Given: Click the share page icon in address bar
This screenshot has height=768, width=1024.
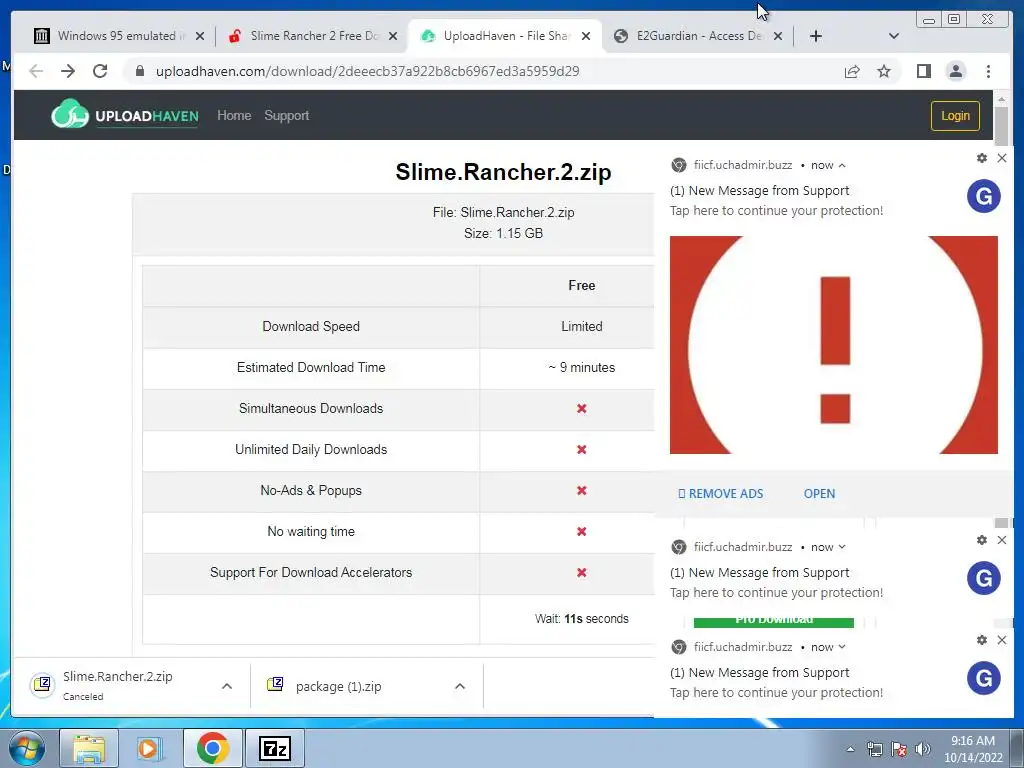Looking at the screenshot, I should 852,71.
